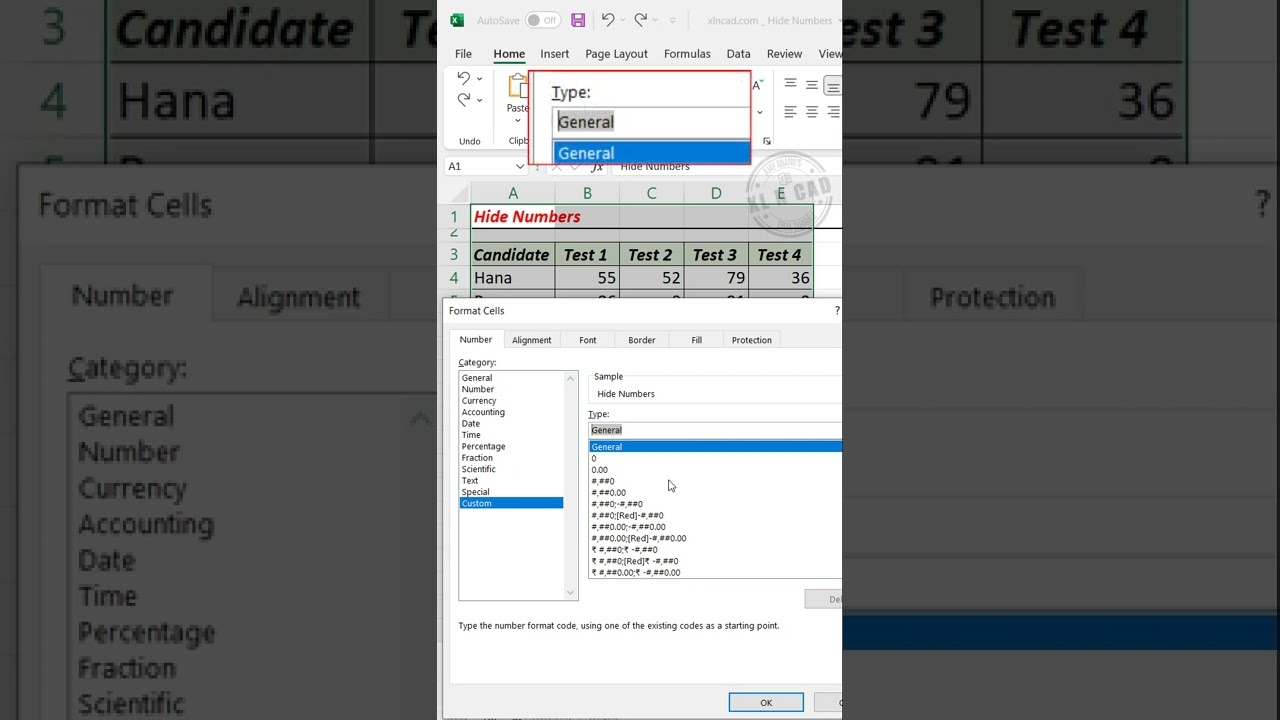The image size is (1280, 720).
Task: Switch to the Alignment tab
Action: click(531, 340)
